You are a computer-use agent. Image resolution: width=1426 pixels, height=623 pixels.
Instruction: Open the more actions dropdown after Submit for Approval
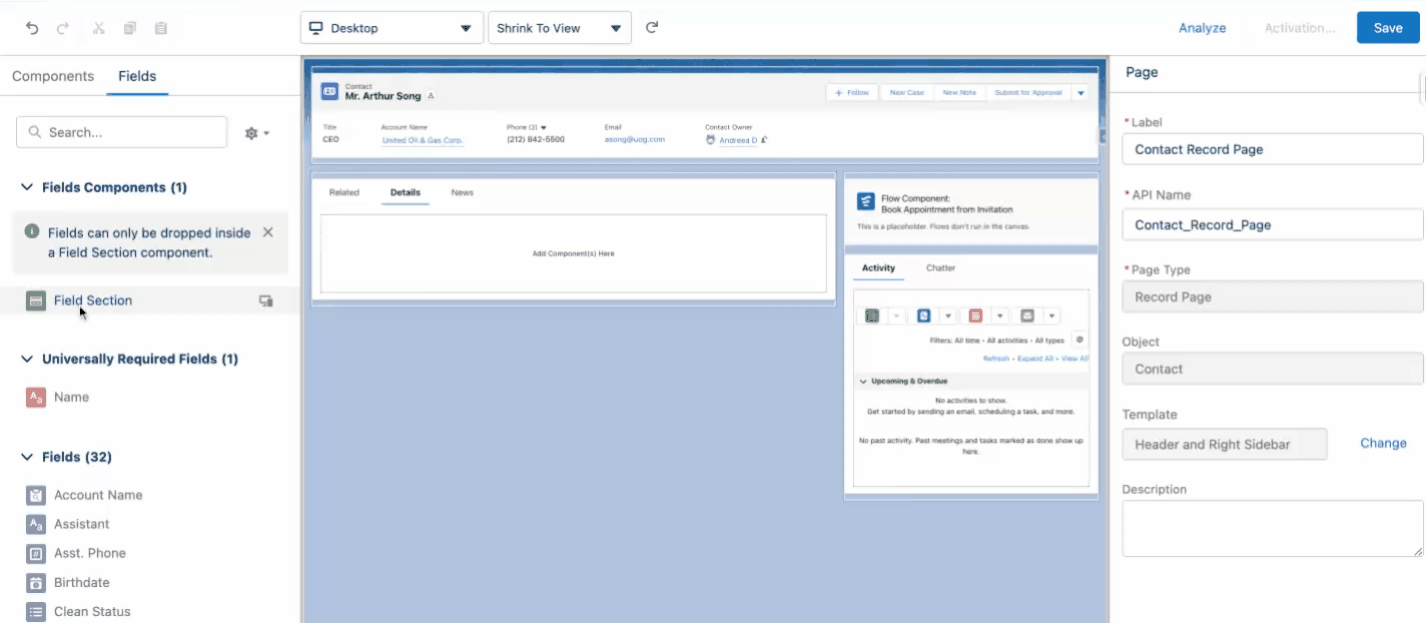1081,93
